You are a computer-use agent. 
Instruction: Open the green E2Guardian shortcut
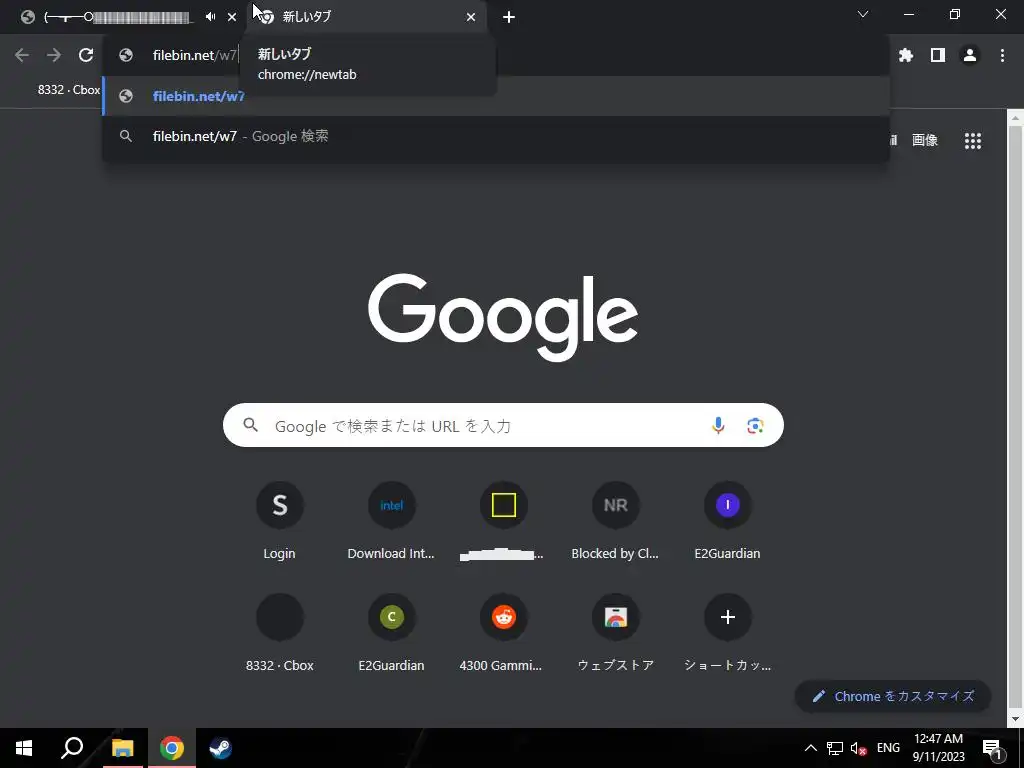pos(391,633)
